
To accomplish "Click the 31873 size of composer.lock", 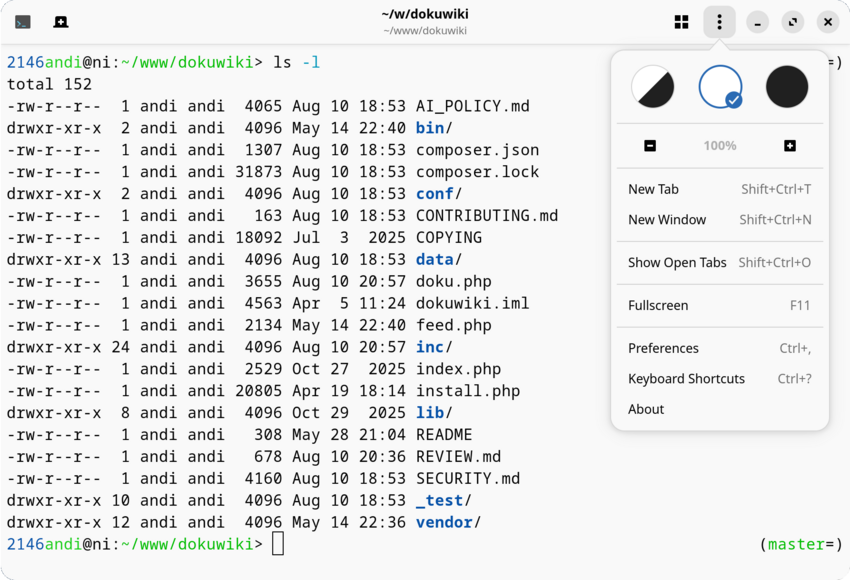I will pos(259,172).
